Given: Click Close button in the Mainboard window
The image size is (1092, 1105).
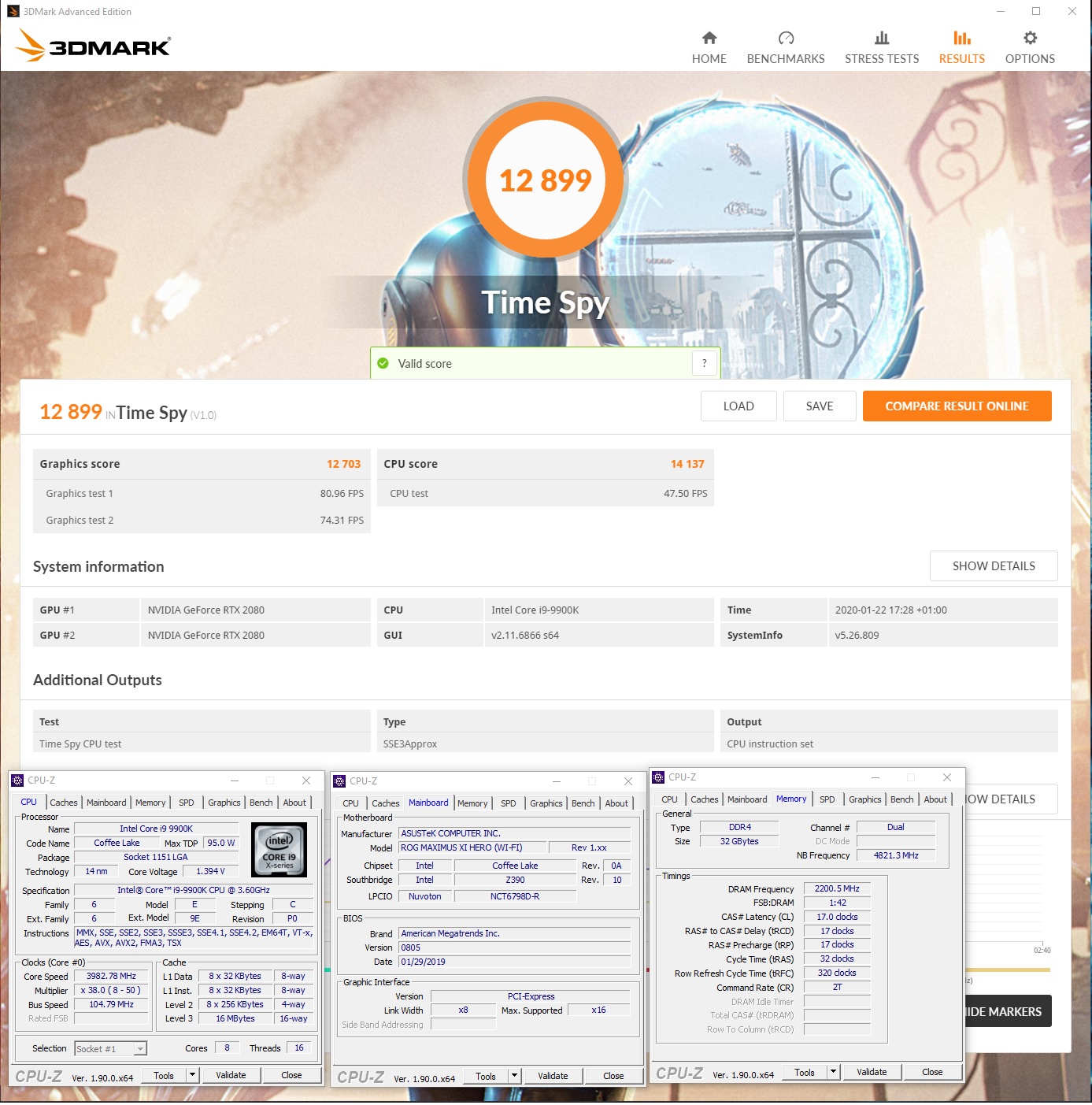Looking at the screenshot, I should [613, 1076].
